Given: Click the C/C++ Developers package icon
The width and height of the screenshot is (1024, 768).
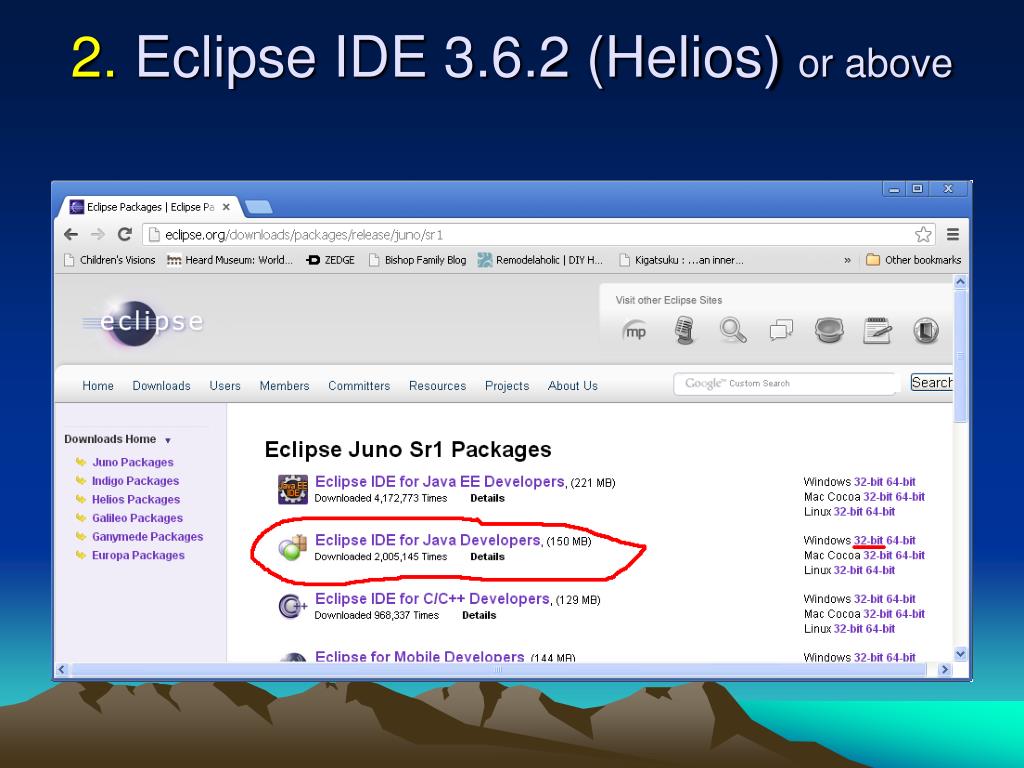Looking at the screenshot, I should coord(293,607).
